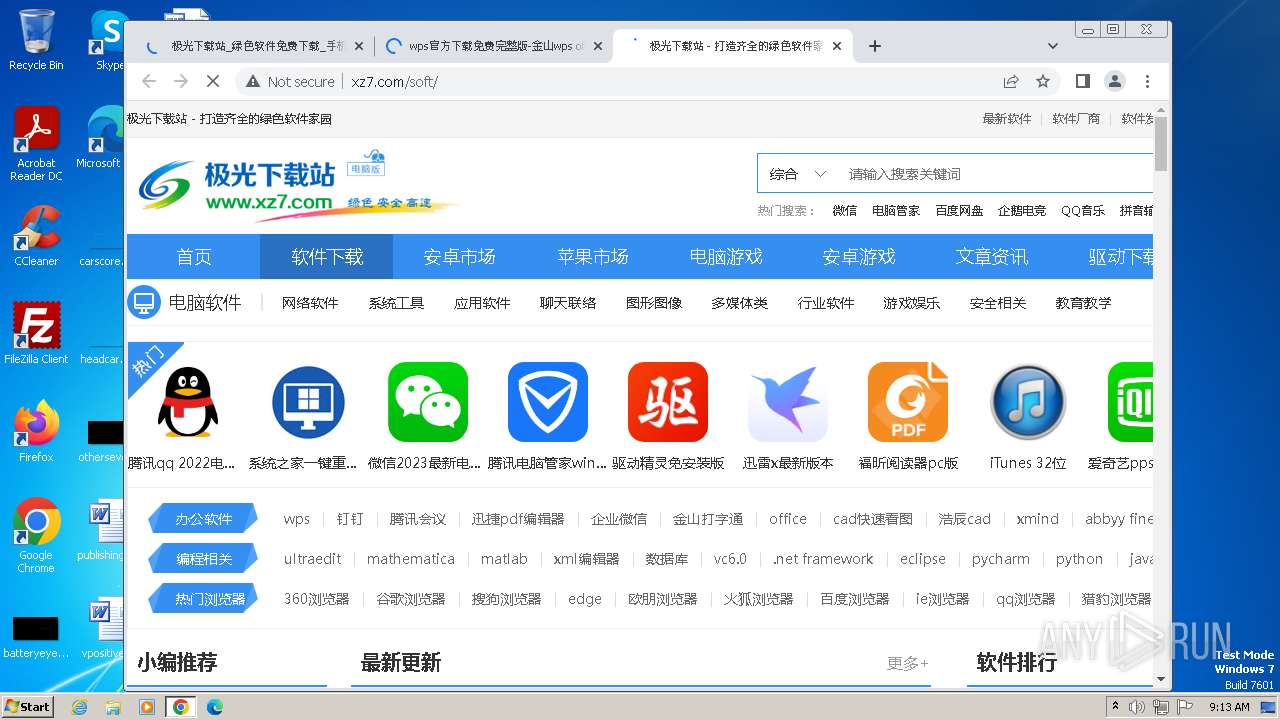Launch FileZilla Client desktop shortcut
The image size is (1280, 720).
coord(36,333)
